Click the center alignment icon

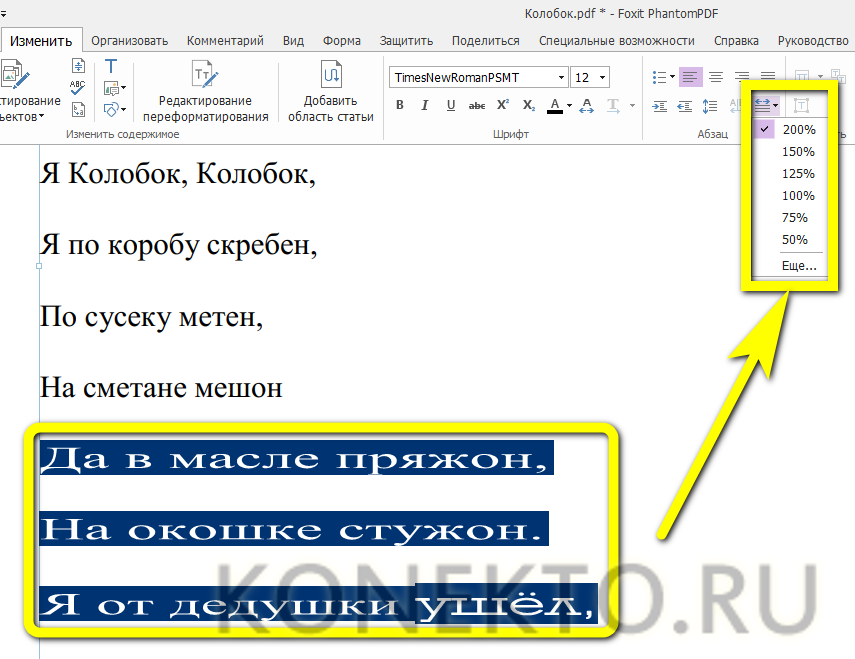[x=716, y=77]
